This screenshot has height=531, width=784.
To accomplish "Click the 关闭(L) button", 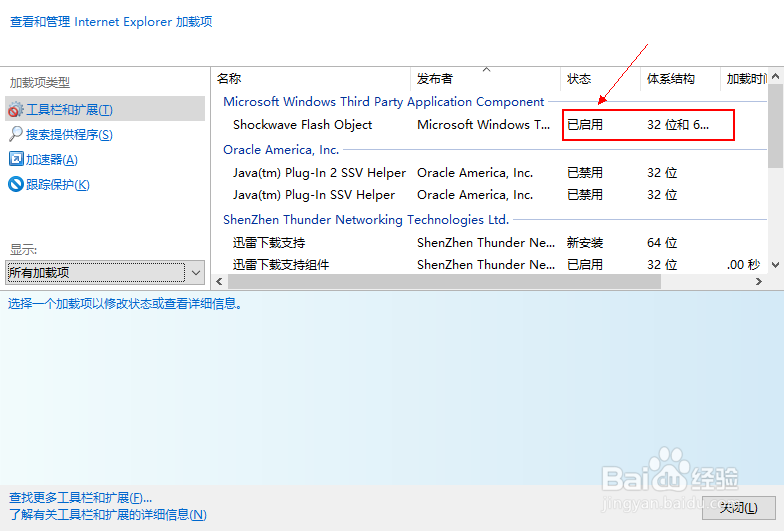I will [x=738, y=508].
